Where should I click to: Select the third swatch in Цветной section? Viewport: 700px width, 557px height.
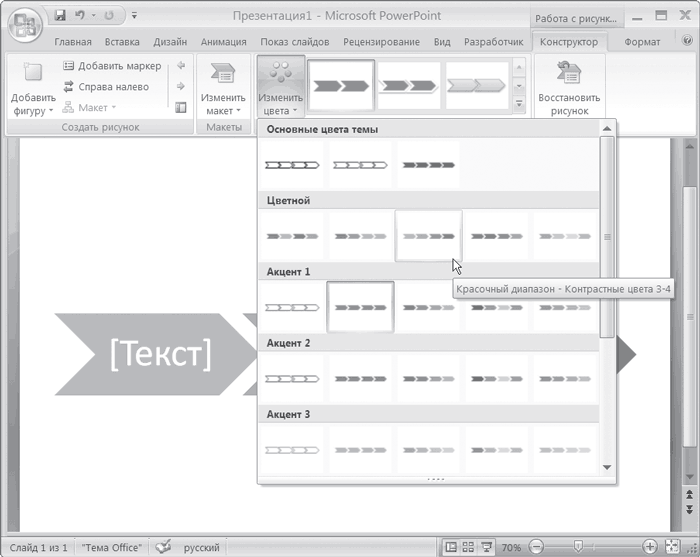428,236
